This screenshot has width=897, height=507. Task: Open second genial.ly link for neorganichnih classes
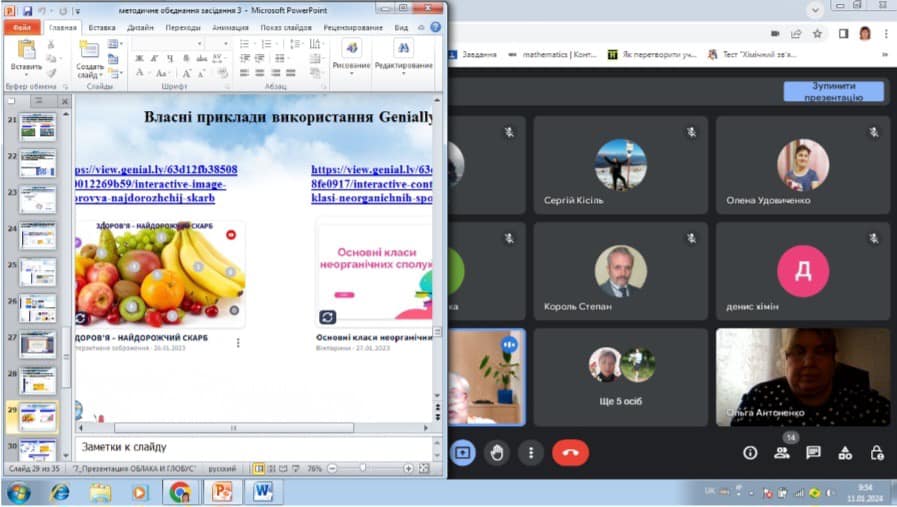tap(371, 184)
